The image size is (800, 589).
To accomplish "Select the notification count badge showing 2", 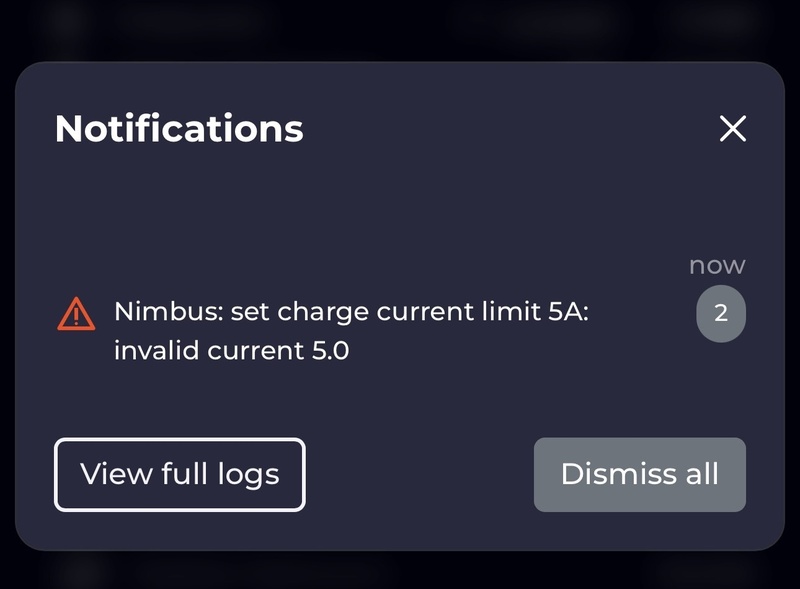I will [721, 314].
